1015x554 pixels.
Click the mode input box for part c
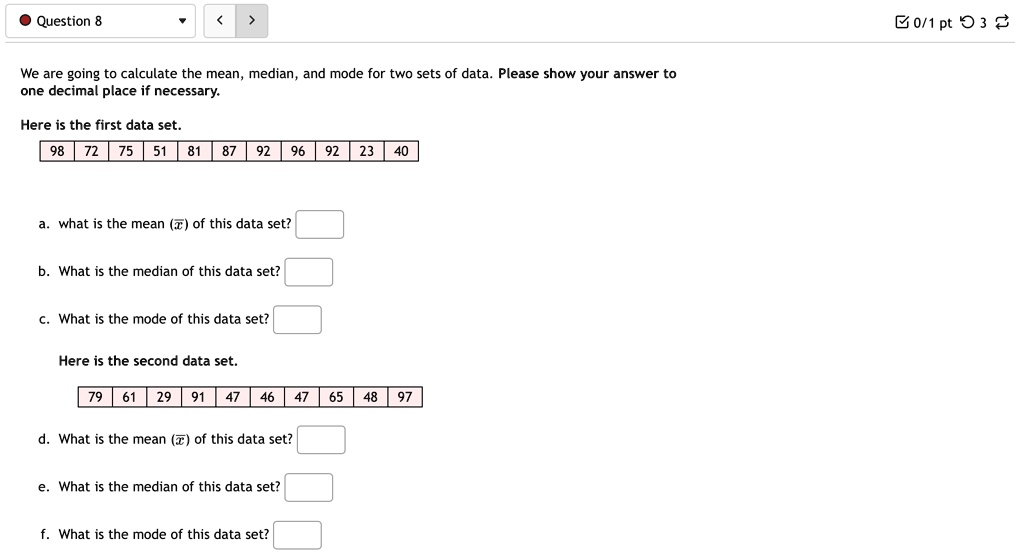[x=297, y=320]
